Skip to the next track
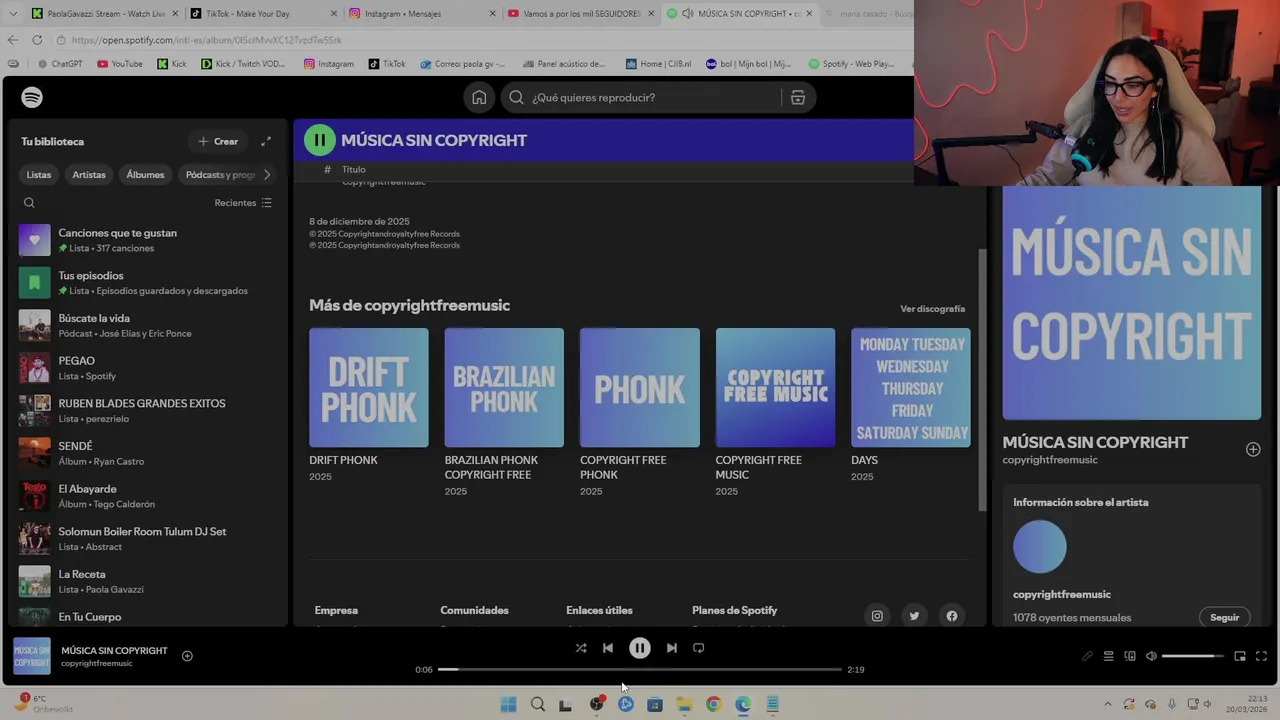The image size is (1280, 720). click(672, 648)
